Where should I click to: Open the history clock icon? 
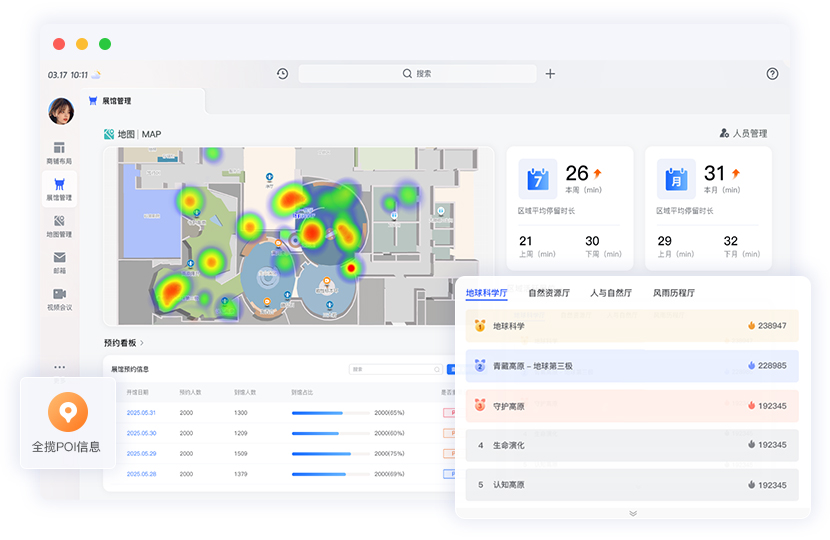click(x=283, y=74)
